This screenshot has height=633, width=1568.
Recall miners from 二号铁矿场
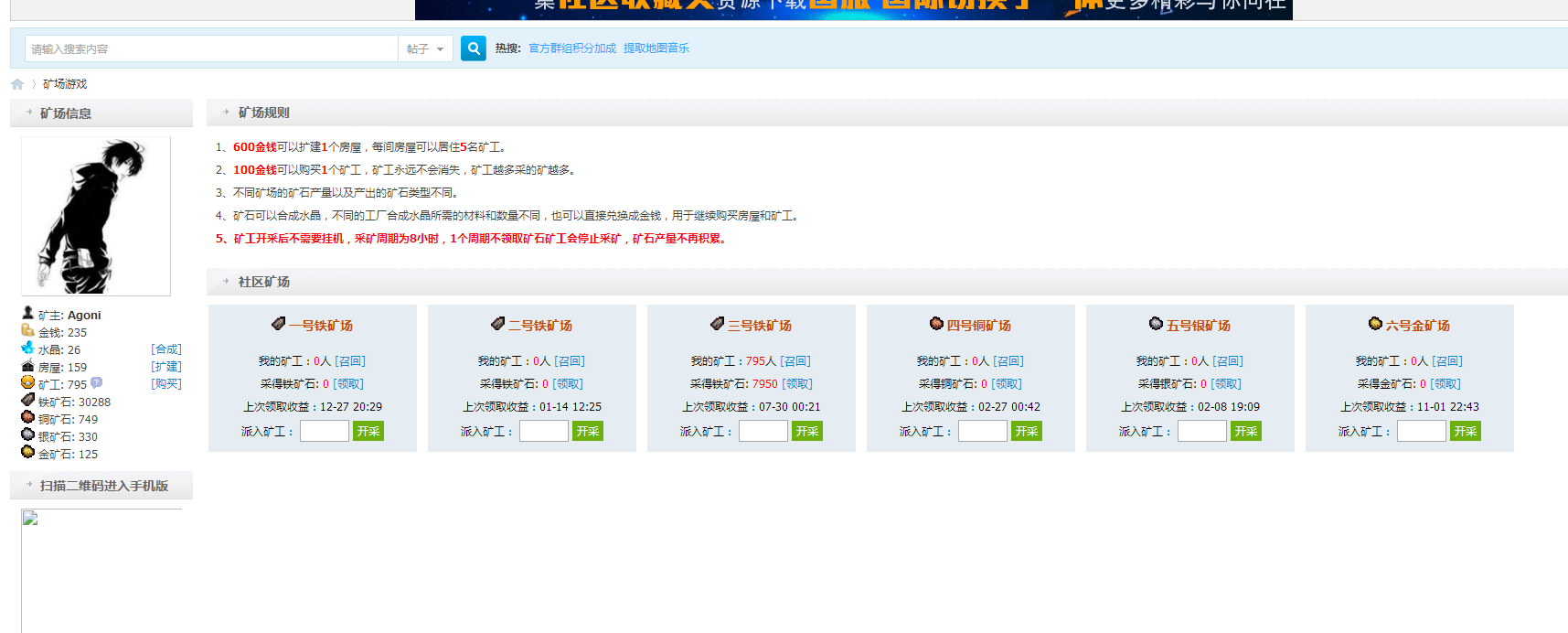[570, 361]
